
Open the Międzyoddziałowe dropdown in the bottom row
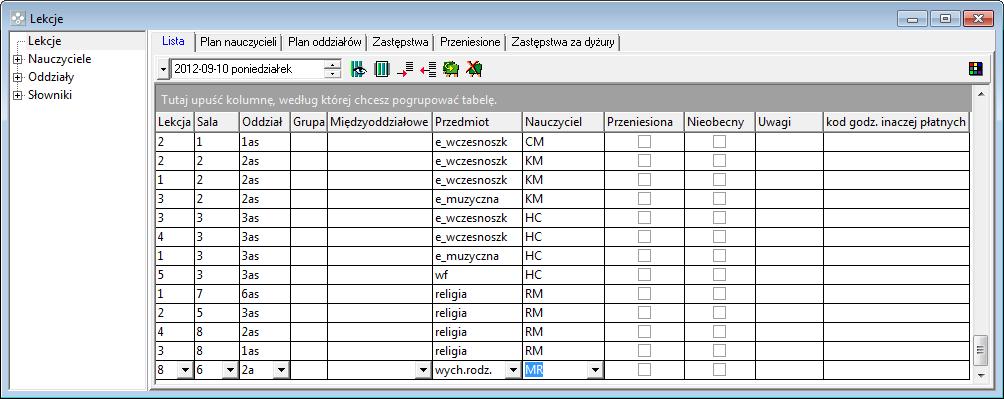pyautogui.click(x=423, y=370)
